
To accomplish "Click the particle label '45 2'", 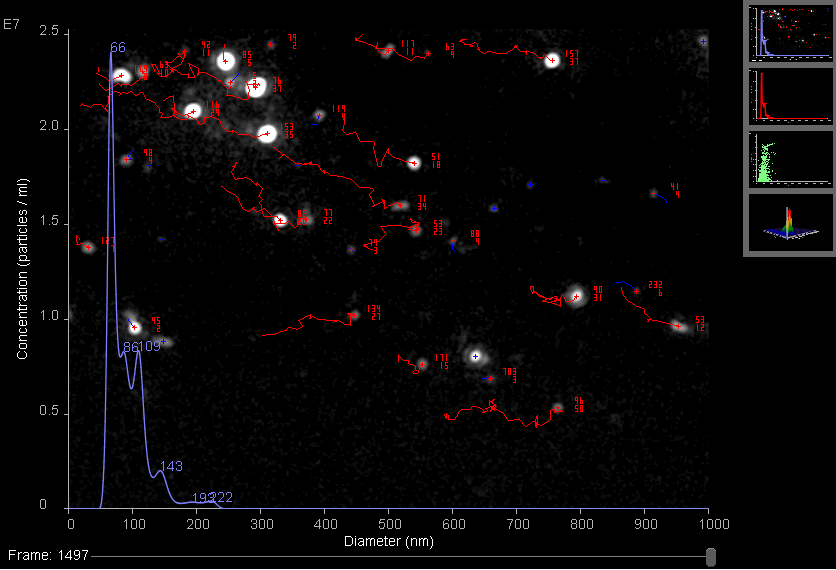I will [156, 325].
